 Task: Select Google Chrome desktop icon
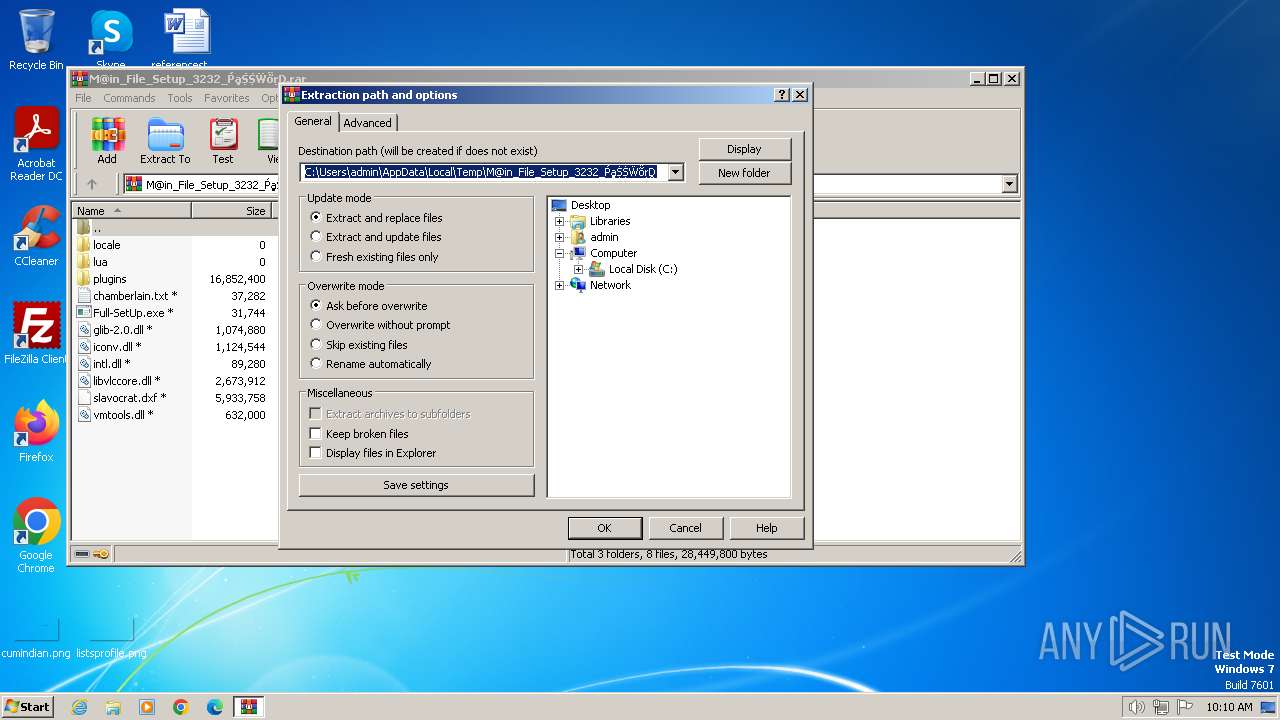36,536
